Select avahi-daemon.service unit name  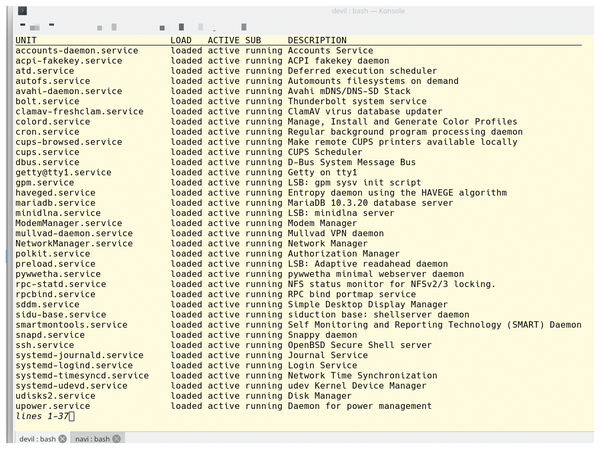pos(69,91)
